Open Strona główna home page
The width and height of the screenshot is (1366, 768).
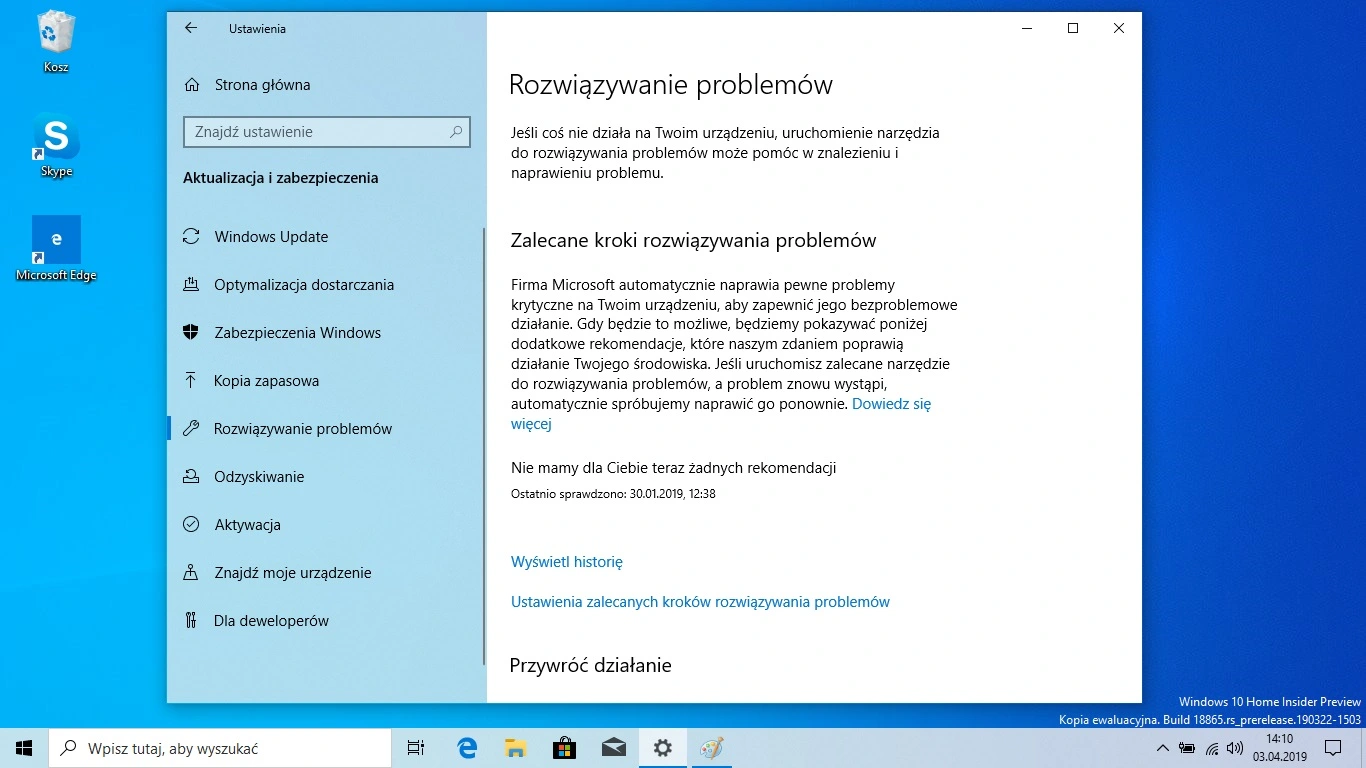pos(262,85)
